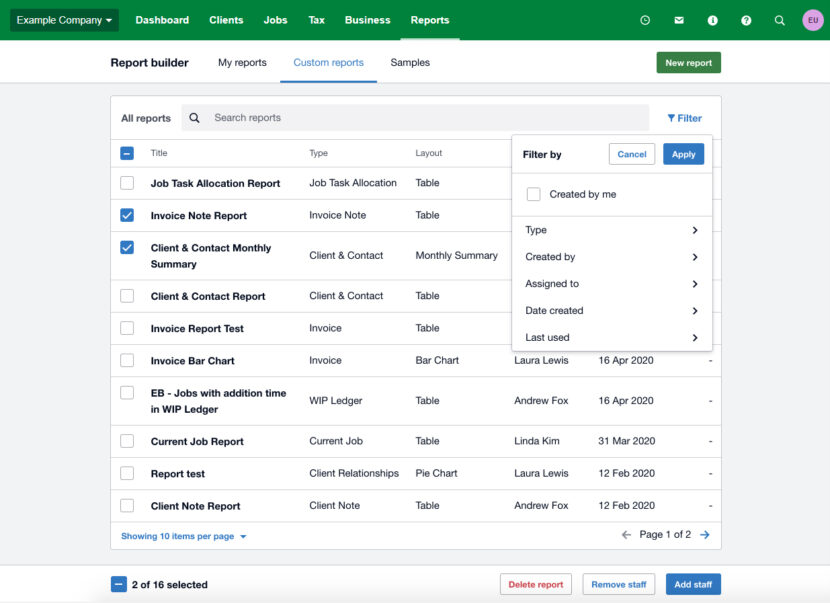Open the help question mark icon
This screenshot has height=603, width=830.
pyautogui.click(x=746, y=19)
